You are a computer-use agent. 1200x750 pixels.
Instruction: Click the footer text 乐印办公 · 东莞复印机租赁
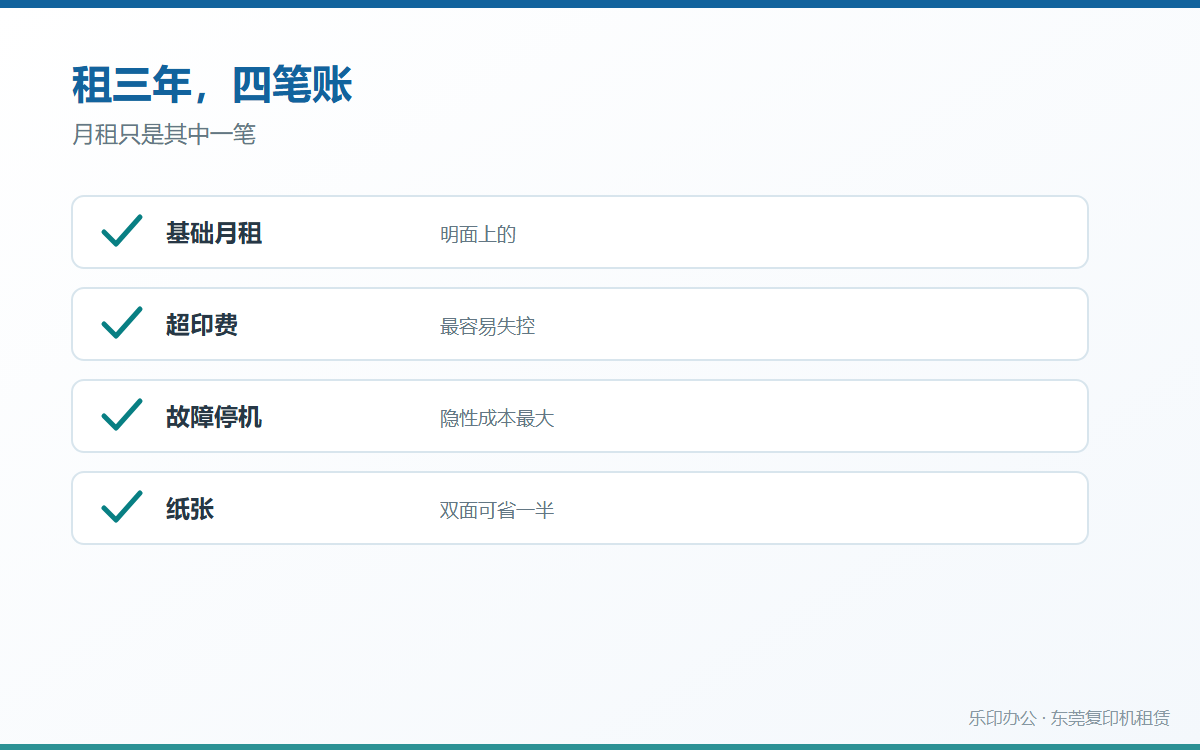tap(1069, 718)
